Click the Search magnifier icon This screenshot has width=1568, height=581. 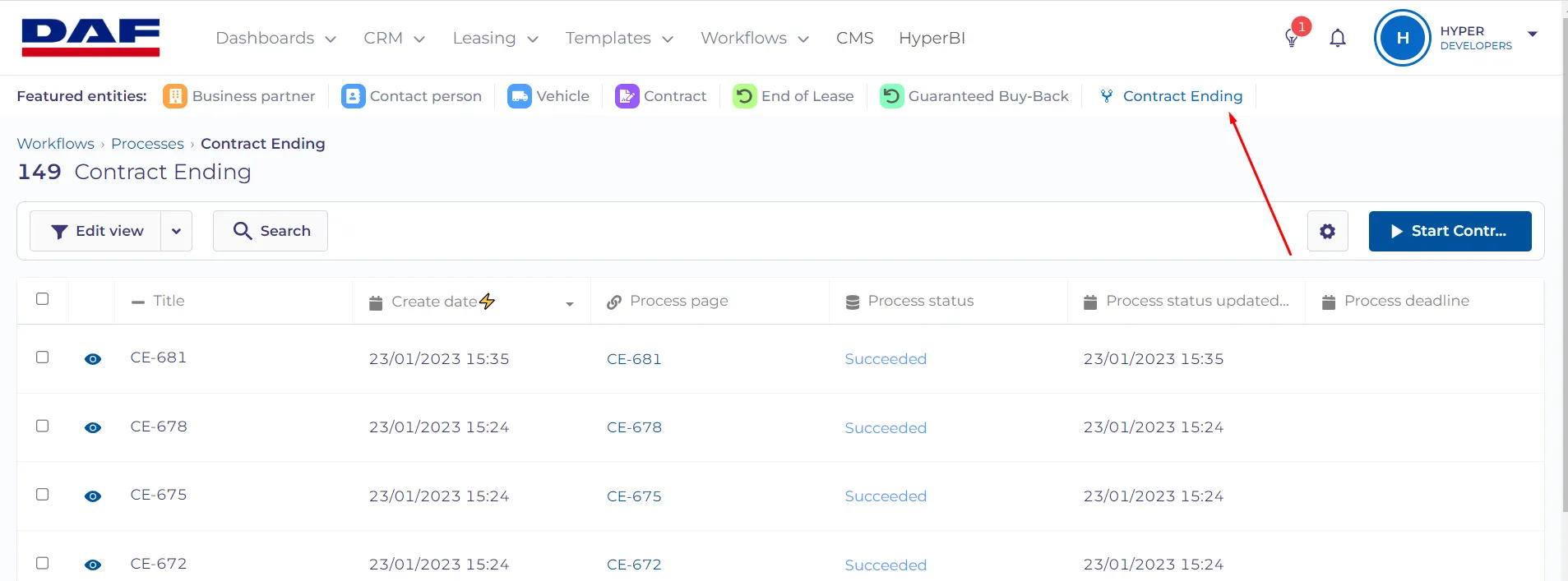(243, 231)
